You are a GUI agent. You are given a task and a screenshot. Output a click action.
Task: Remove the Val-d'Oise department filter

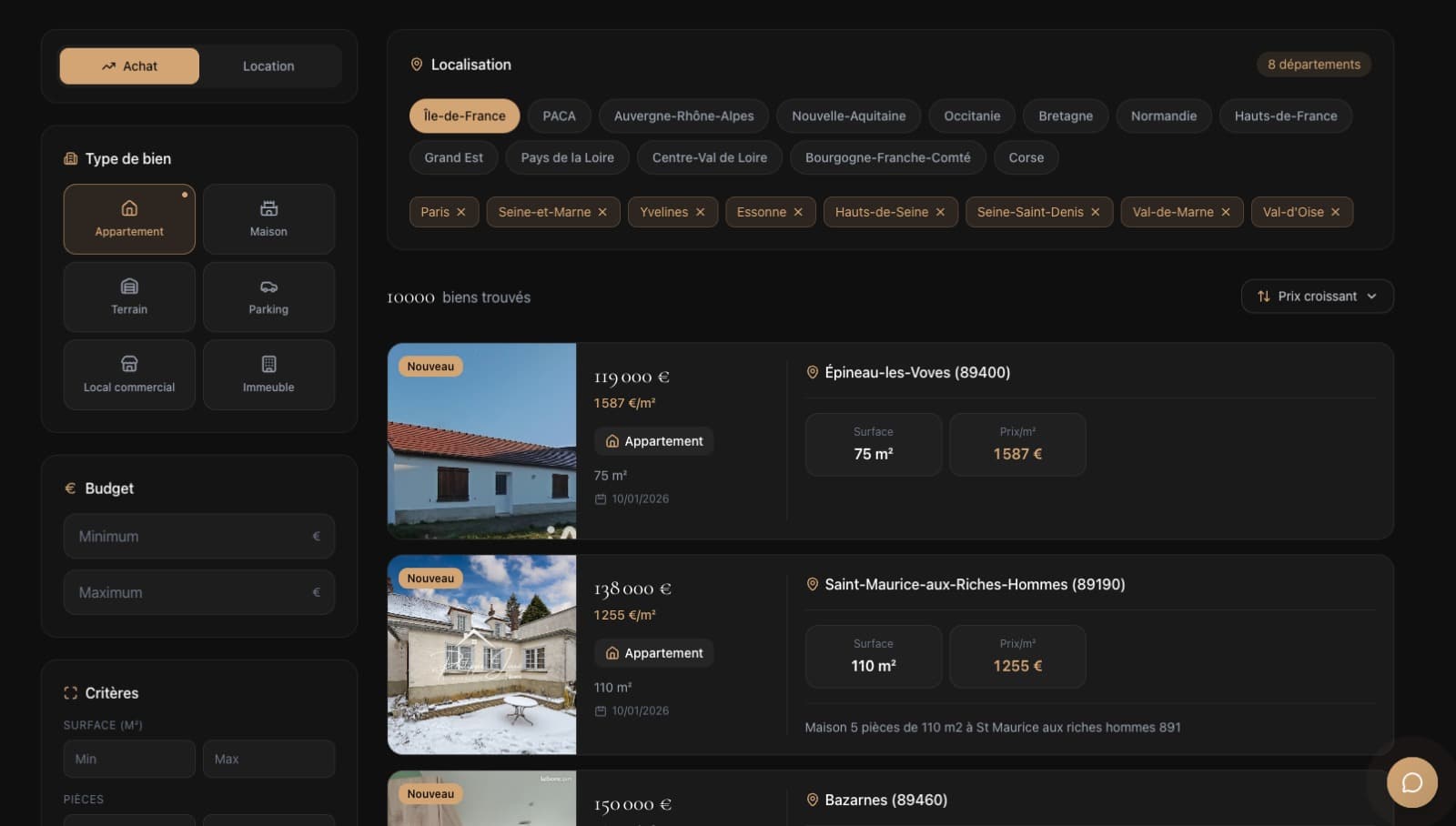point(1334,211)
